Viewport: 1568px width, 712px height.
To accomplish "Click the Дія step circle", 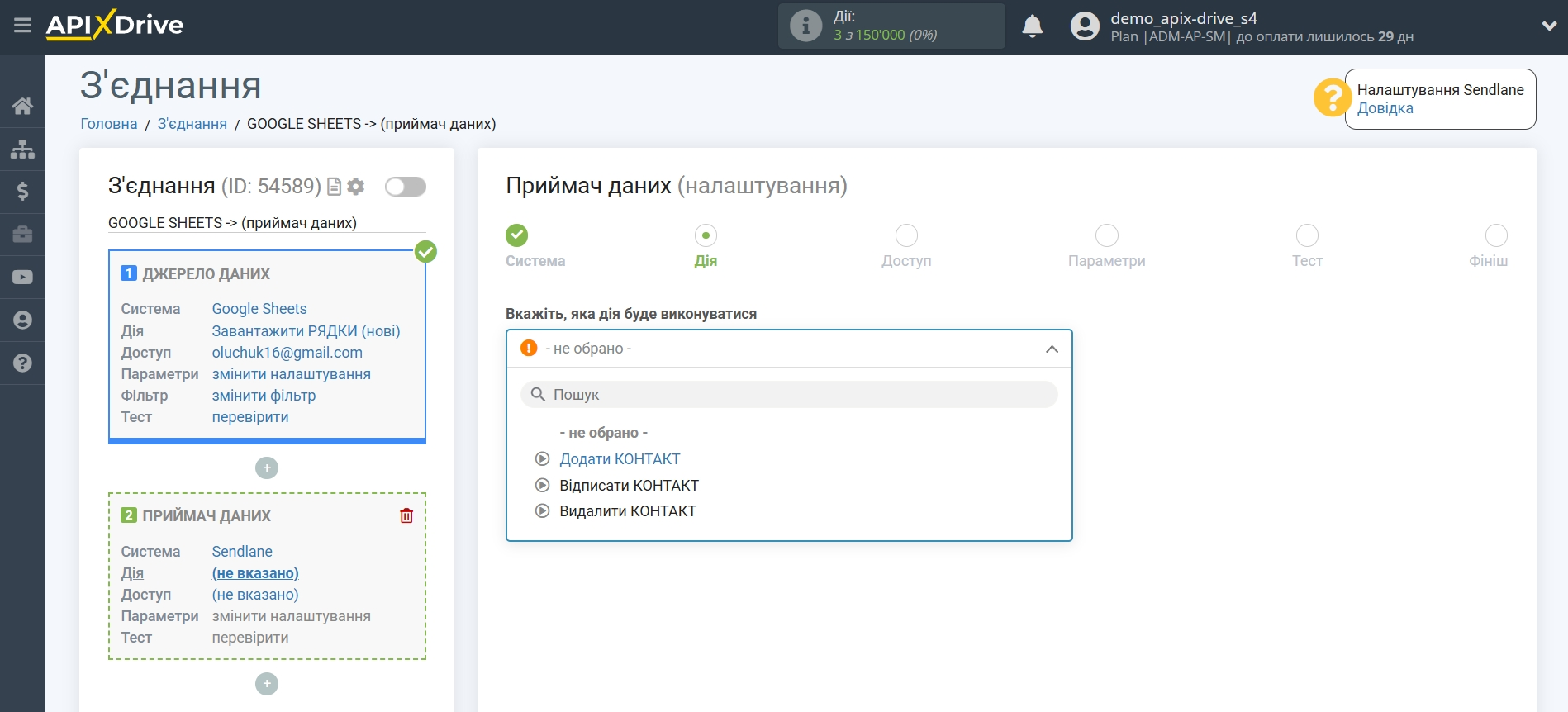I will point(706,235).
